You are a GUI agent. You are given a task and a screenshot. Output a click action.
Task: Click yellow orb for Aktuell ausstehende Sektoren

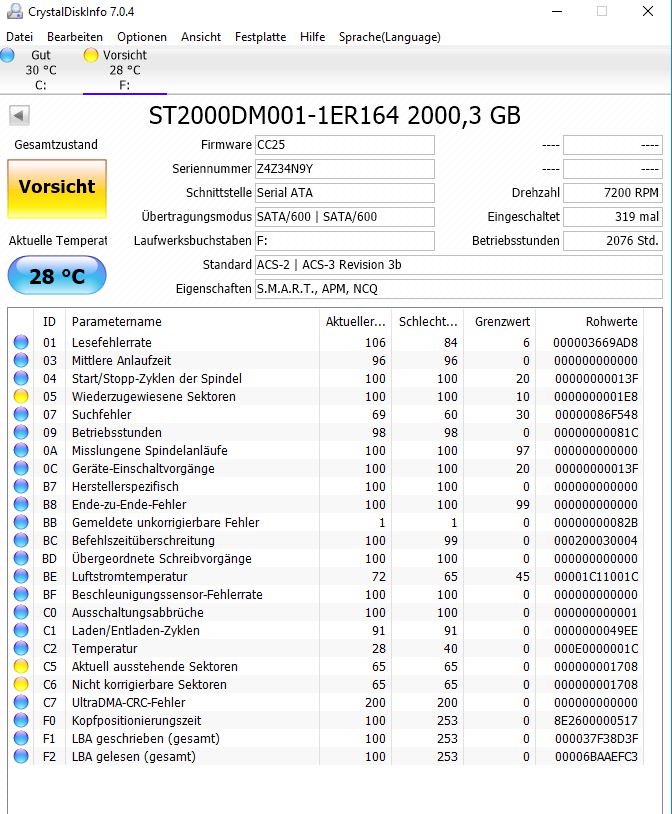pyautogui.click(x=21, y=666)
